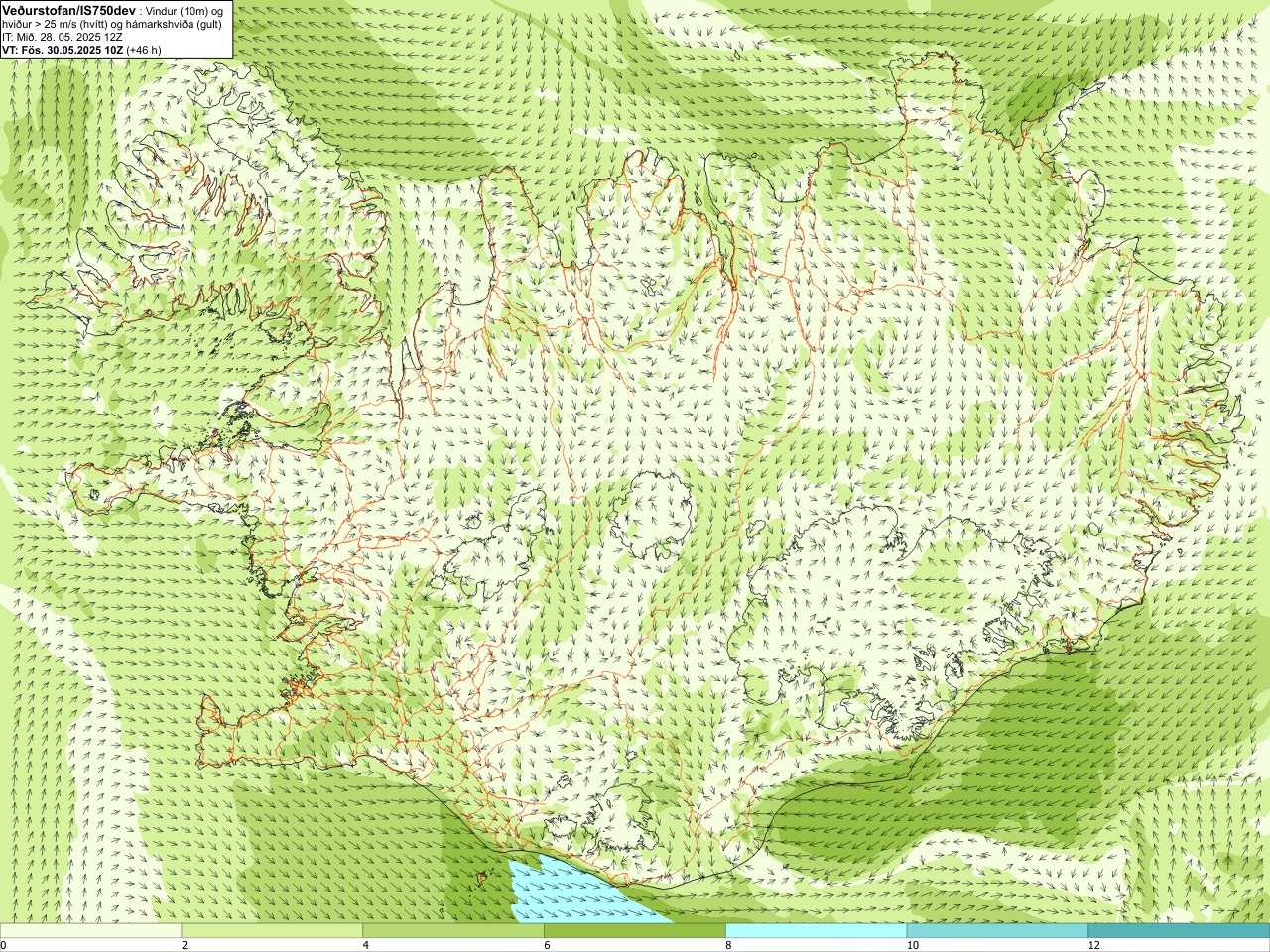1270x952 pixels.
Task: Click the "IT: Mið. 28. 05. 2025 12Z" line
Action: point(63,36)
